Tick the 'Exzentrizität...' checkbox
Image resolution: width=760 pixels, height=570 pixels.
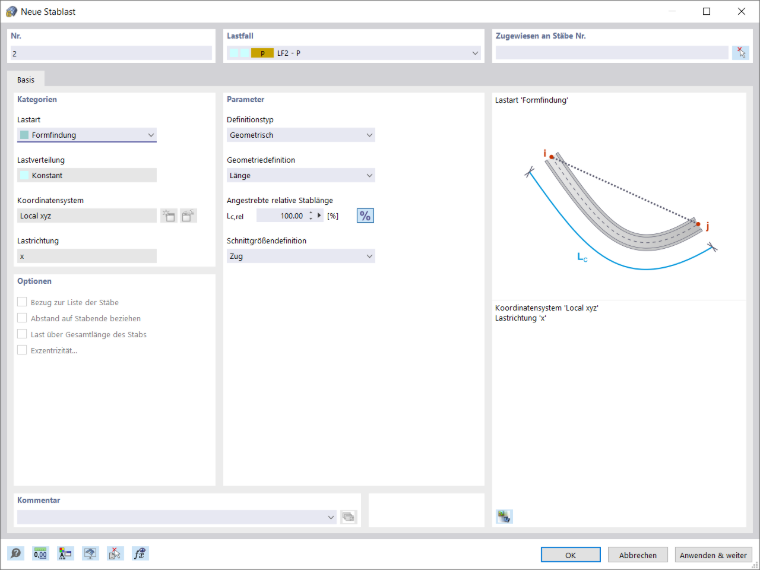22,350
